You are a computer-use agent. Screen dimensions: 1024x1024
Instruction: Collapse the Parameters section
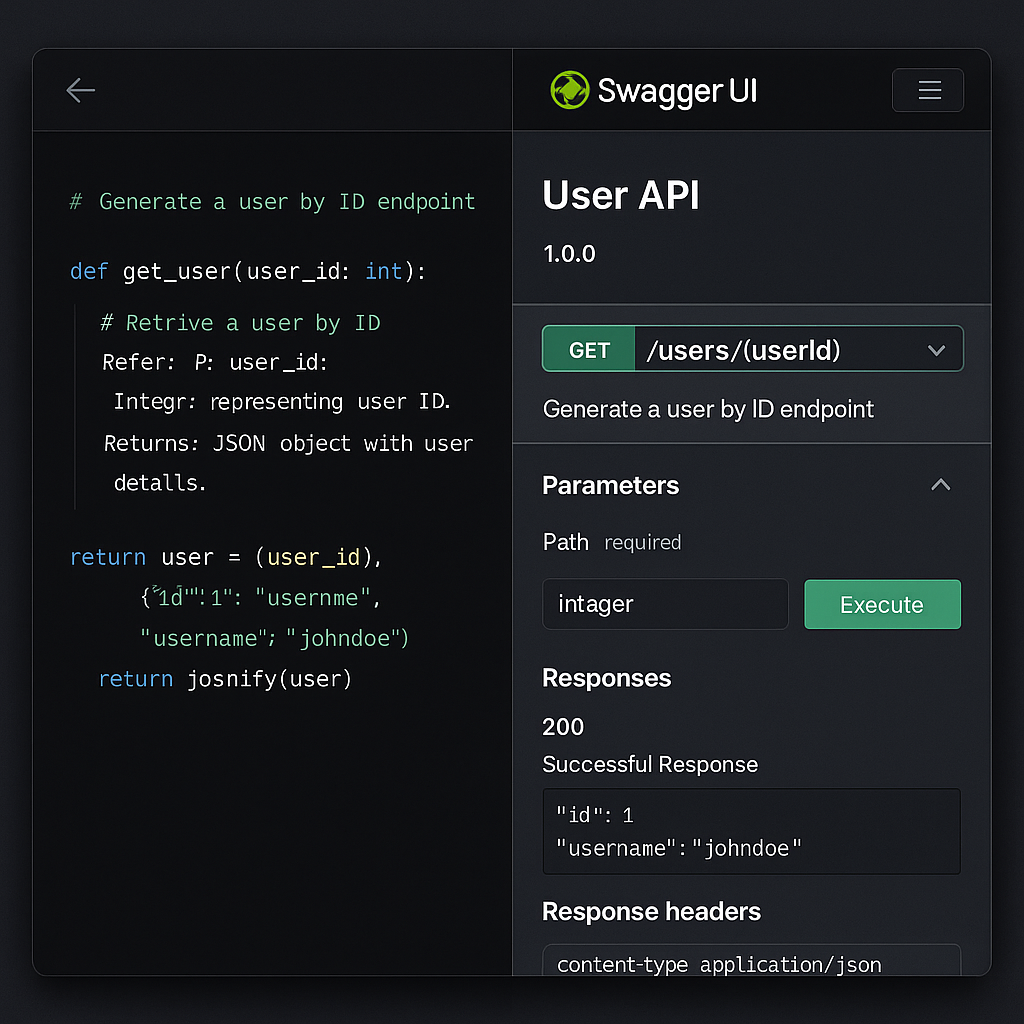939,484
